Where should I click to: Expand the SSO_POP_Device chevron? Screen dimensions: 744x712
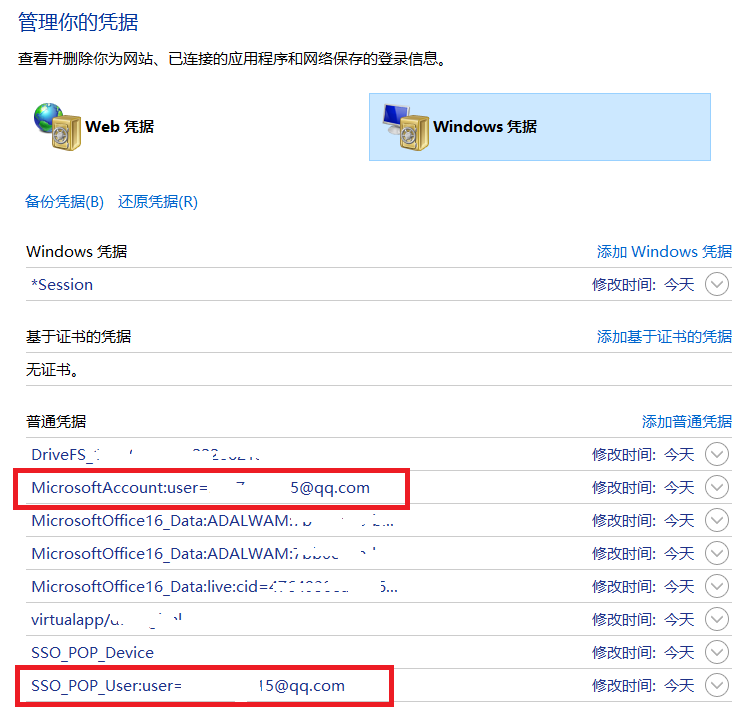click(x=716, y=652)
